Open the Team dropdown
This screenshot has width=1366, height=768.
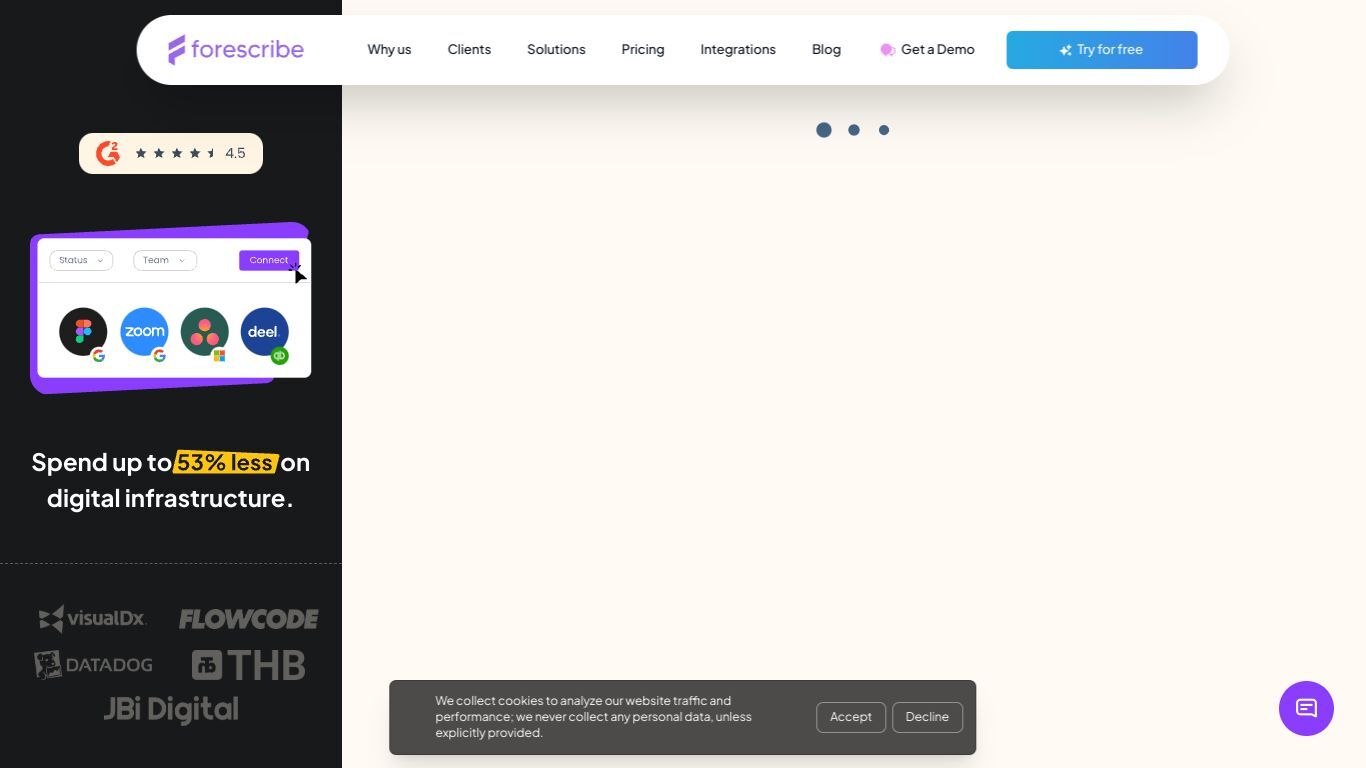[x=165, y=260]
